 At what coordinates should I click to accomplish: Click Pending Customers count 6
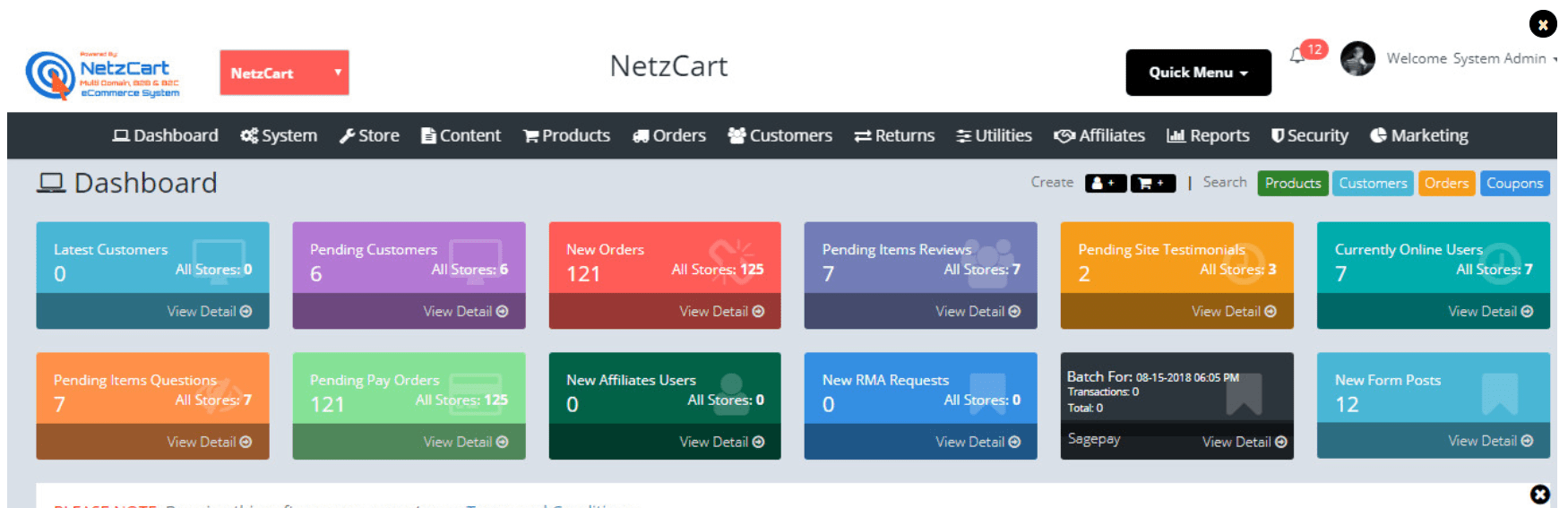(x=316, y=274)
